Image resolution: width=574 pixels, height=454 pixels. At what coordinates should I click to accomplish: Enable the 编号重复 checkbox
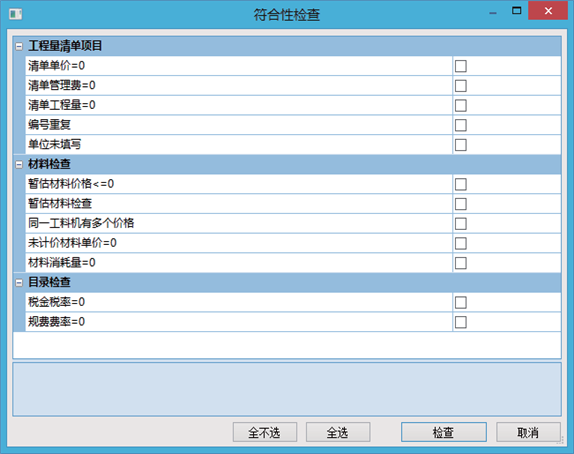(x=461, y=125)
